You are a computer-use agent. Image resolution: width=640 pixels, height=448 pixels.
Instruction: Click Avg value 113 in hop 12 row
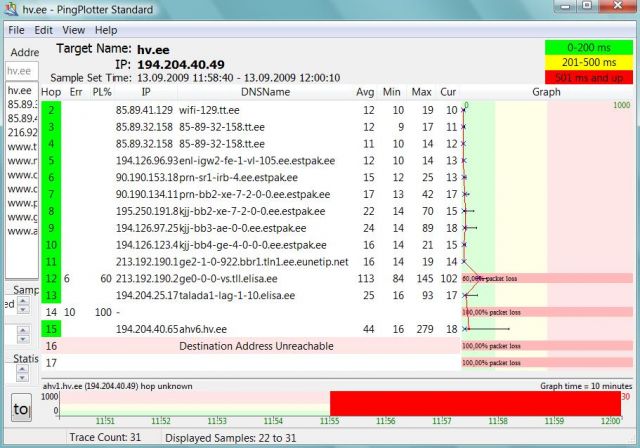tap(366, 279)
